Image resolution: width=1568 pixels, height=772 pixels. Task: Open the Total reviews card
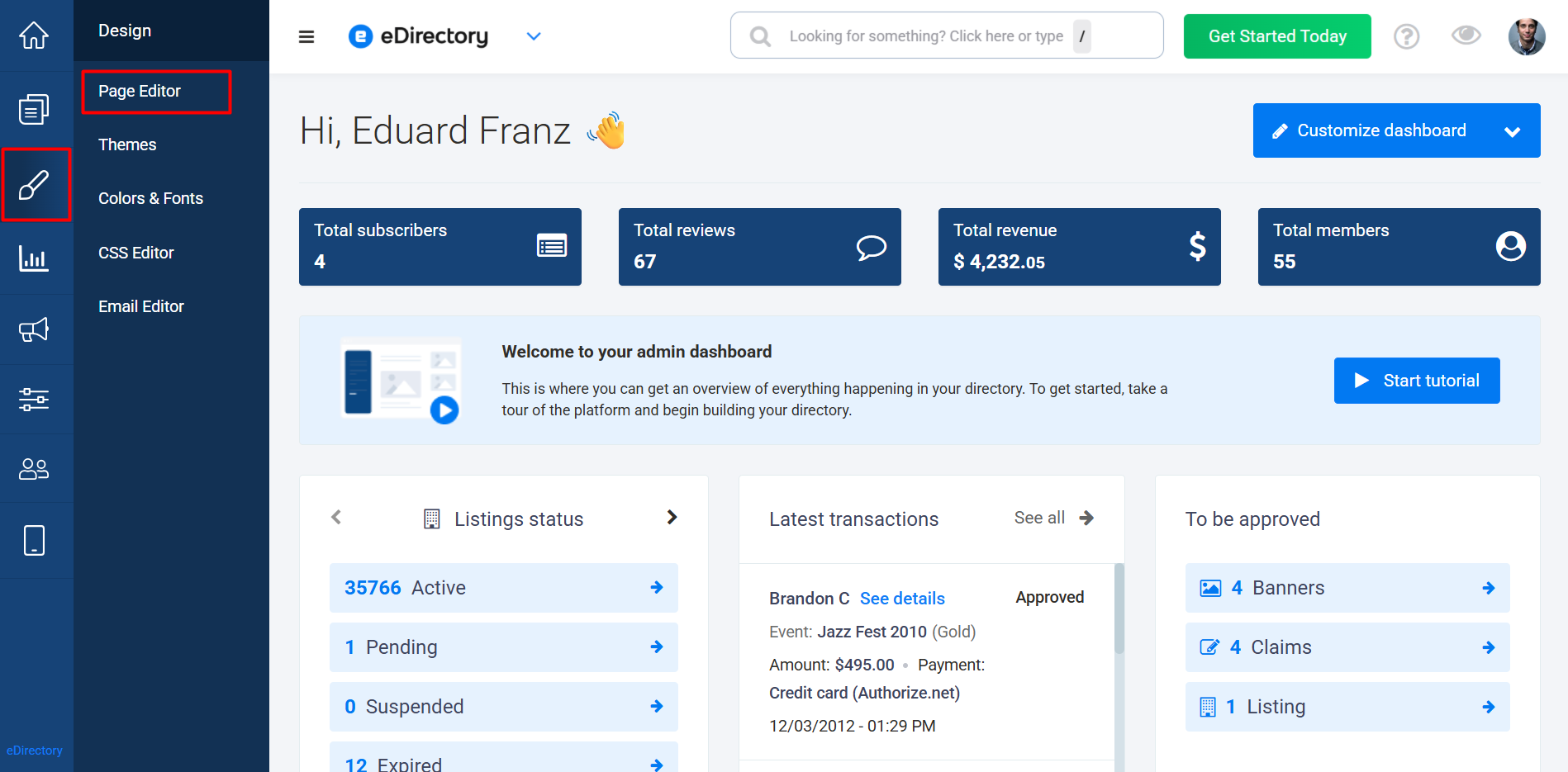click(760, 247)
